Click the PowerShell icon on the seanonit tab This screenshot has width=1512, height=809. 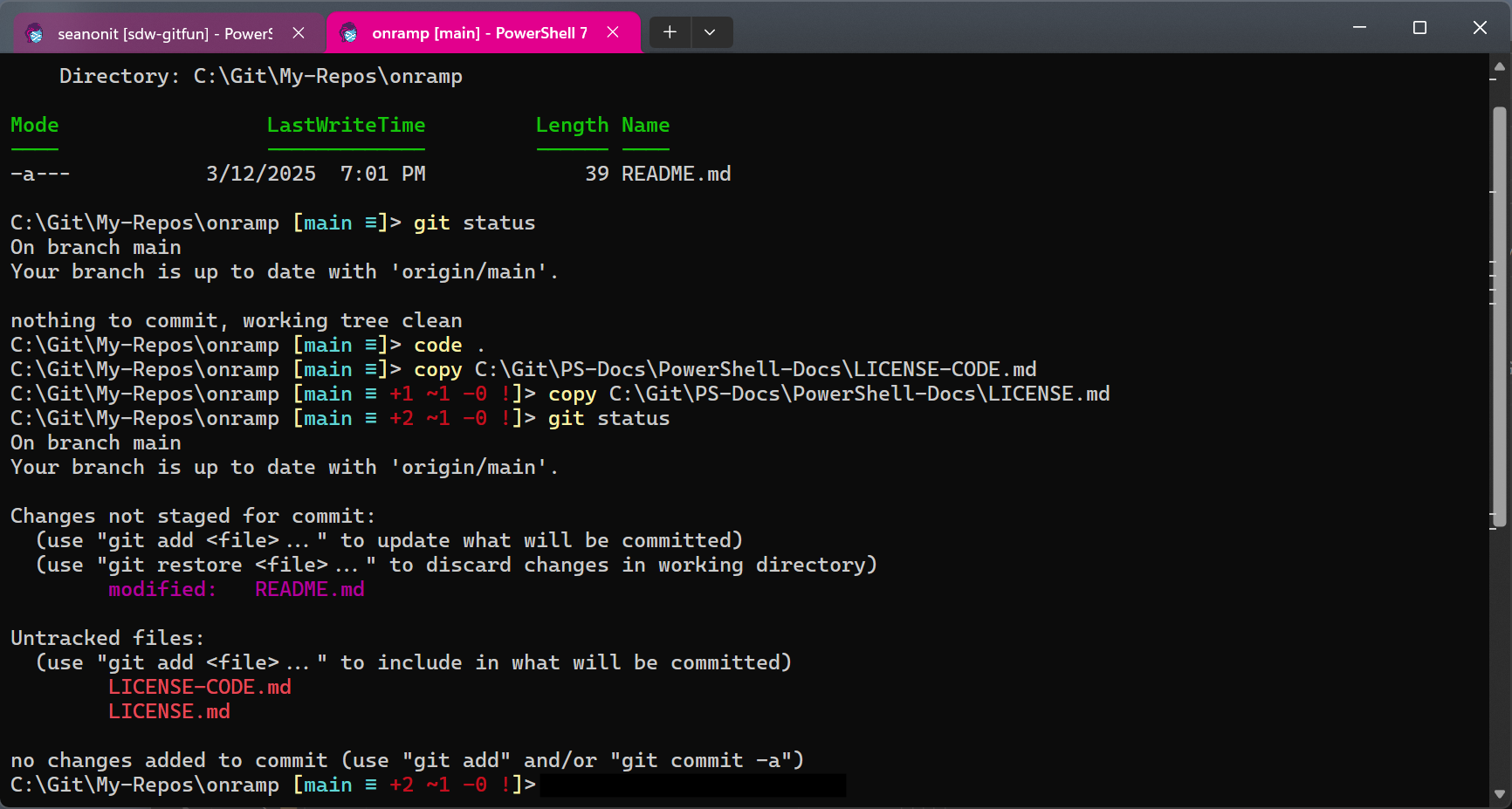point(35,32)
